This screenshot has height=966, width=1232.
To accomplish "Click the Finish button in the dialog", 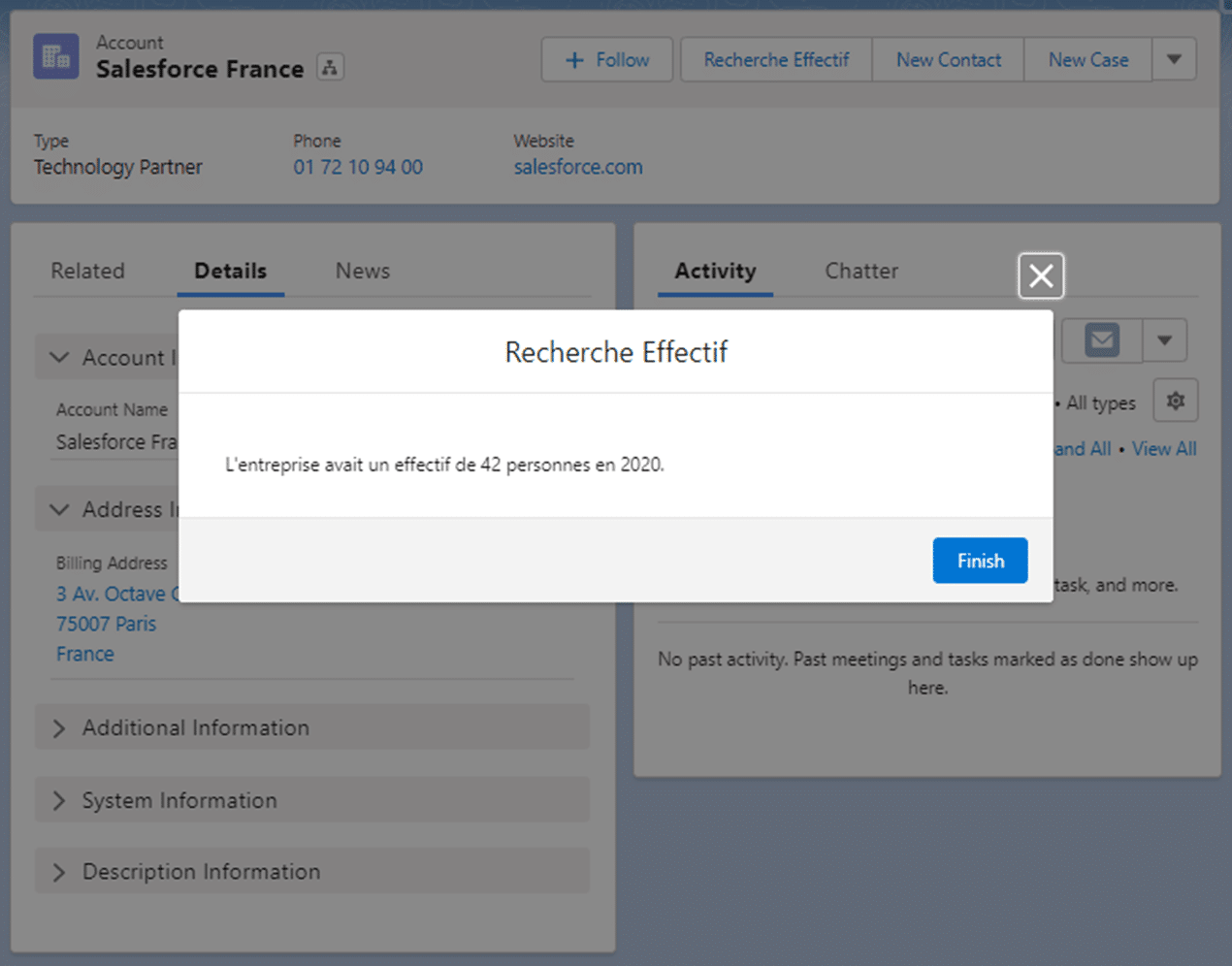I will [x=980, y=561].
